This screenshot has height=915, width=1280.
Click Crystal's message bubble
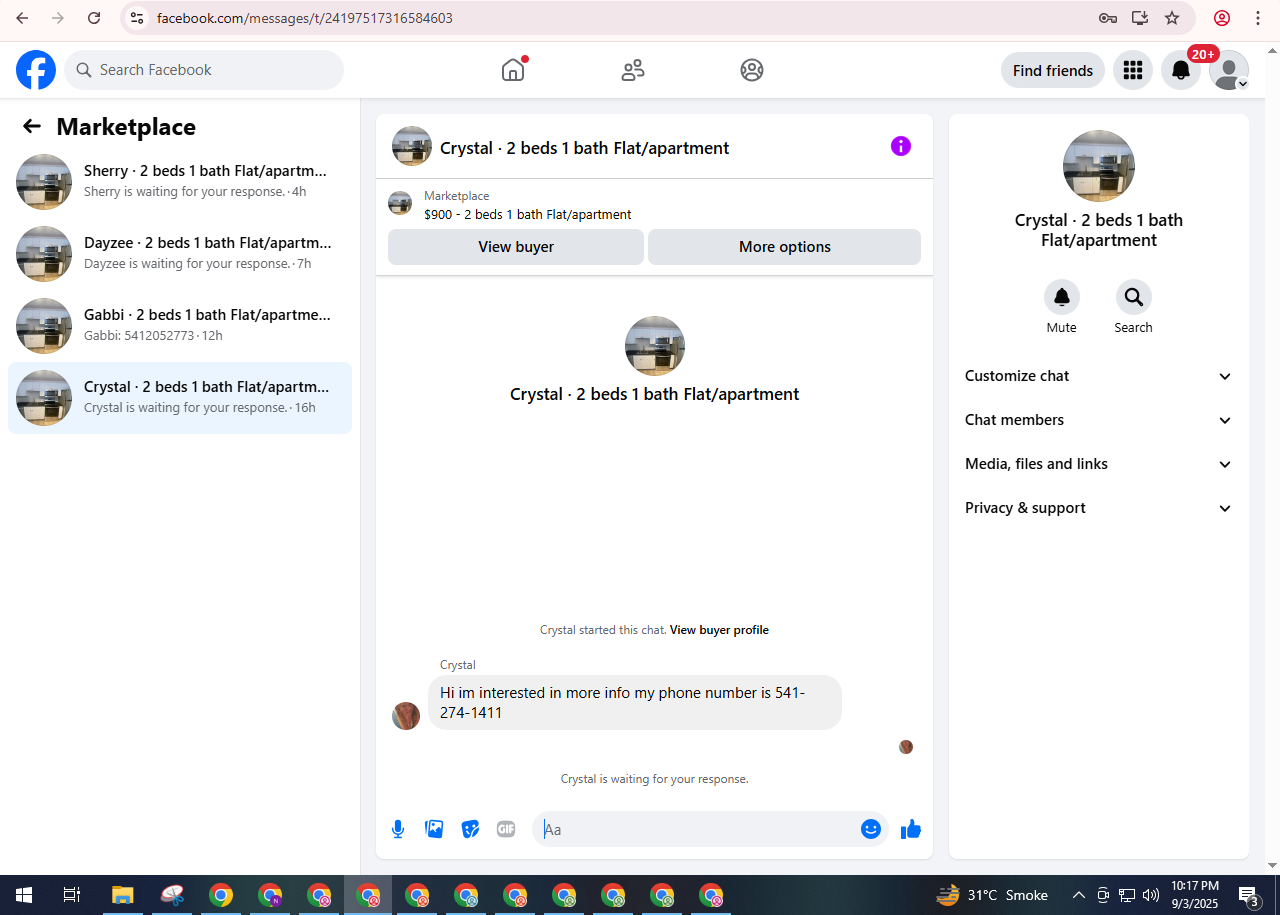click(635, 702)
